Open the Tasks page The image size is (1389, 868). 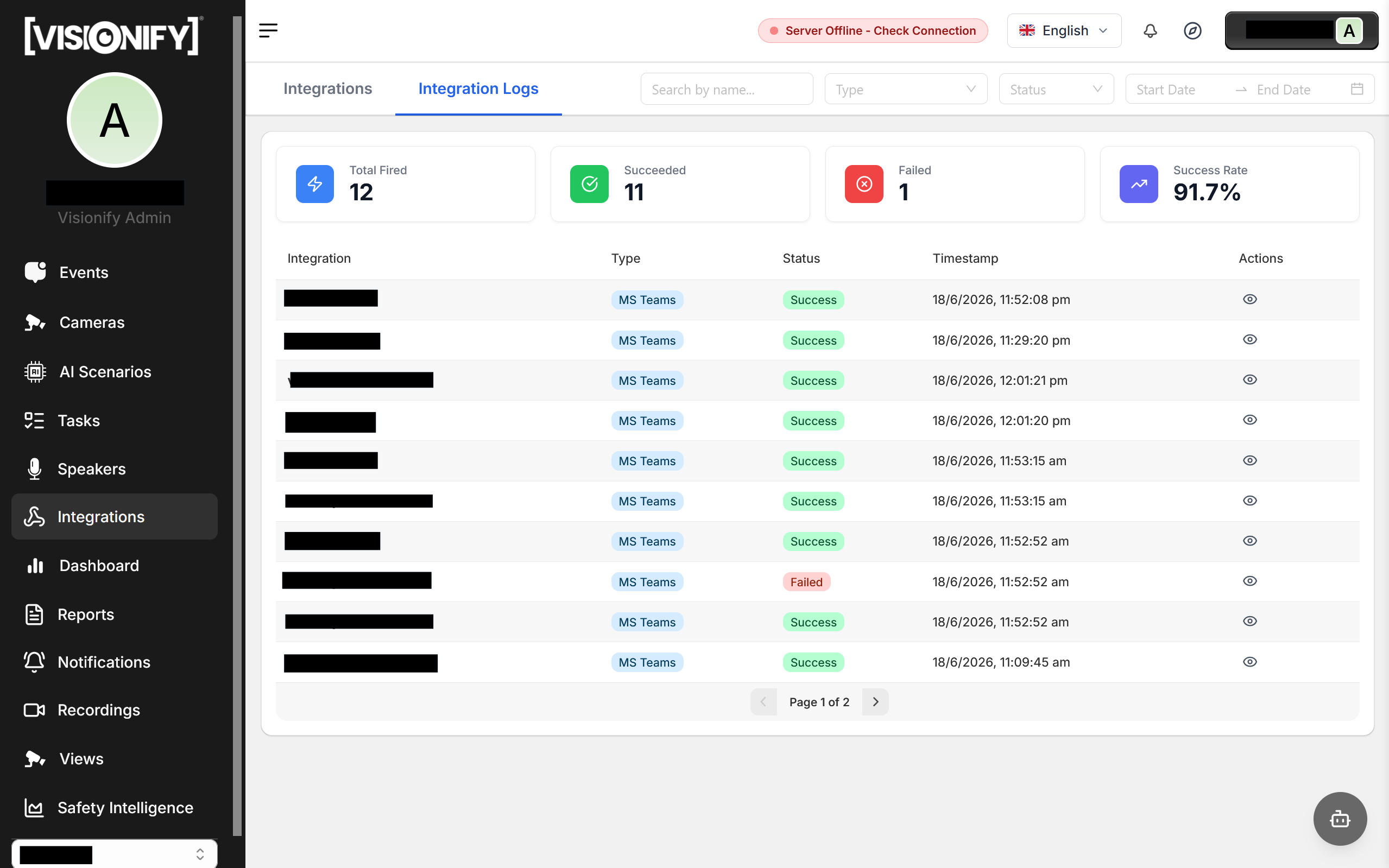pyautogui.click(x=114, y=420)
